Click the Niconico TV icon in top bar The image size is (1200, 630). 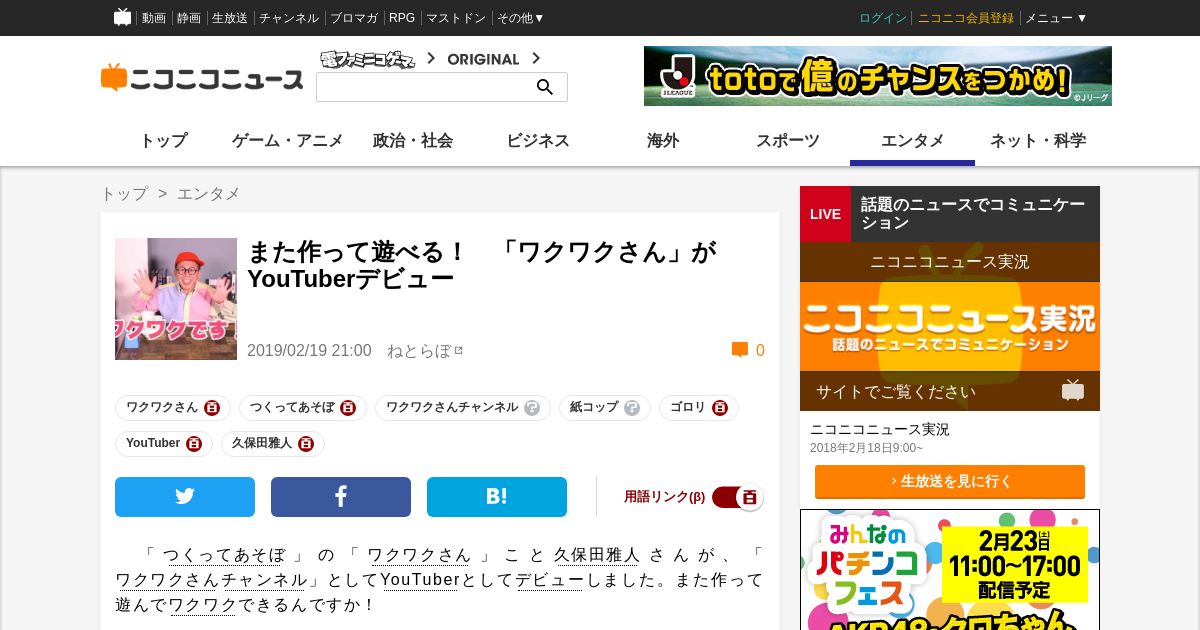tap(122, 17)
